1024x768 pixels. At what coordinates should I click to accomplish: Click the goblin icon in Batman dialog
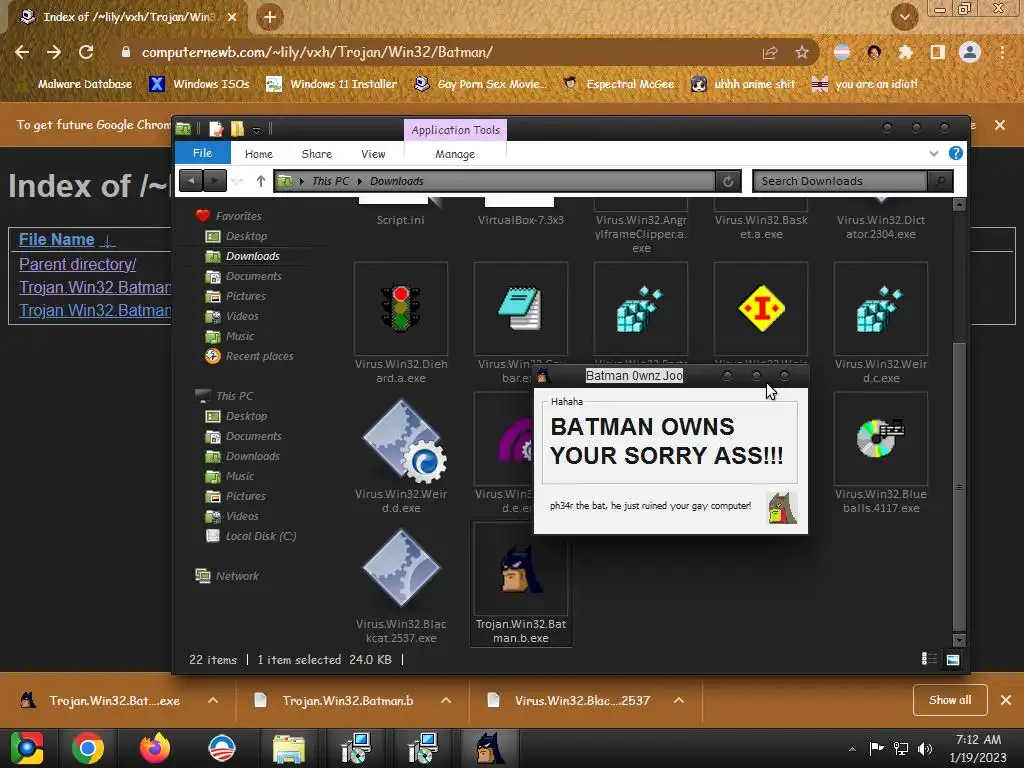pyautogui.click(x=782, y=508)
